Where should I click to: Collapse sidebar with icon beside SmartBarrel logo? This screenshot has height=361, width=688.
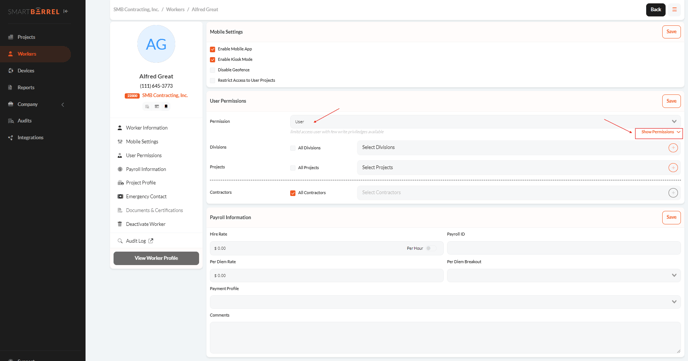(65, 11)
